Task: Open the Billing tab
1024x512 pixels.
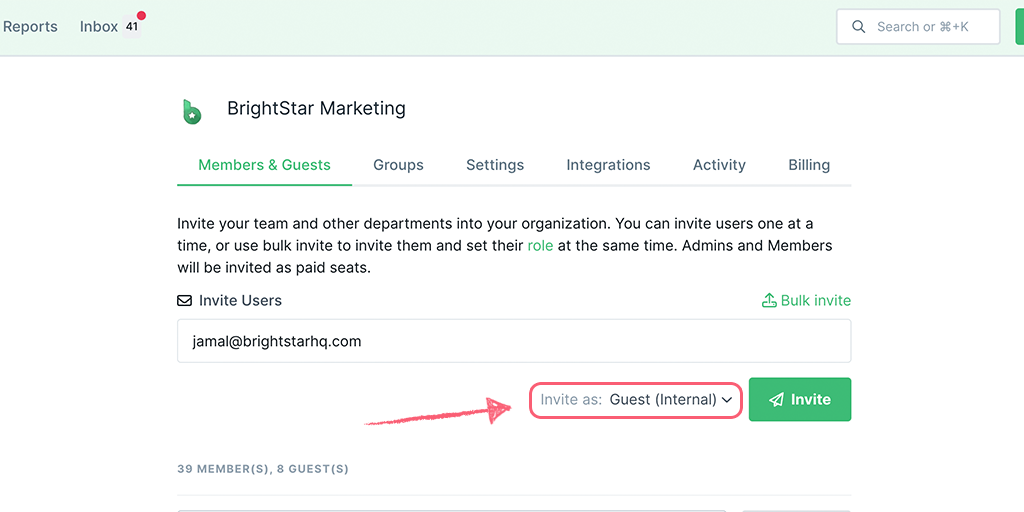Action: pyautogui.click(x=809, y=165)
